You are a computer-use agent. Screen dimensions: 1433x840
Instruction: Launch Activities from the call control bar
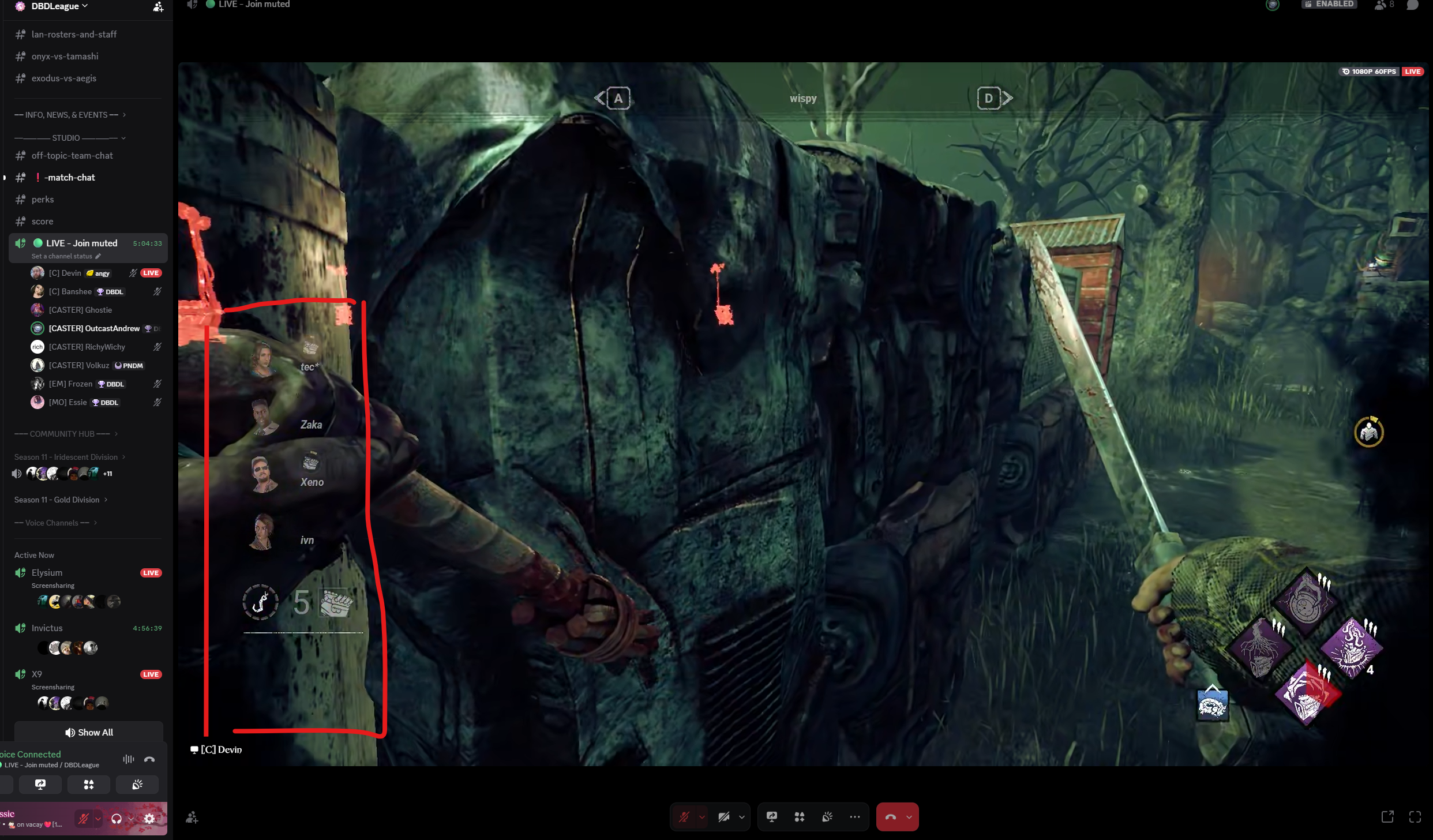(x=800, y=817)
